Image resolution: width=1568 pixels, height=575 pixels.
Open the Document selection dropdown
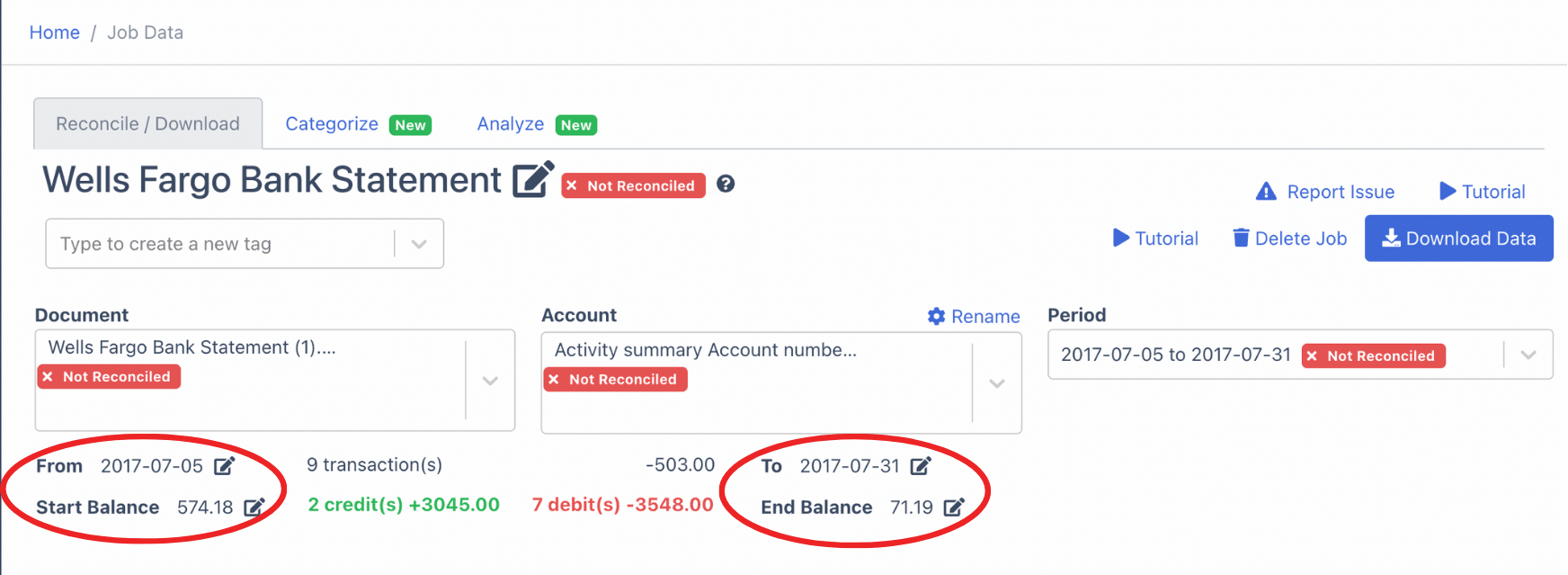pos(491,381)
